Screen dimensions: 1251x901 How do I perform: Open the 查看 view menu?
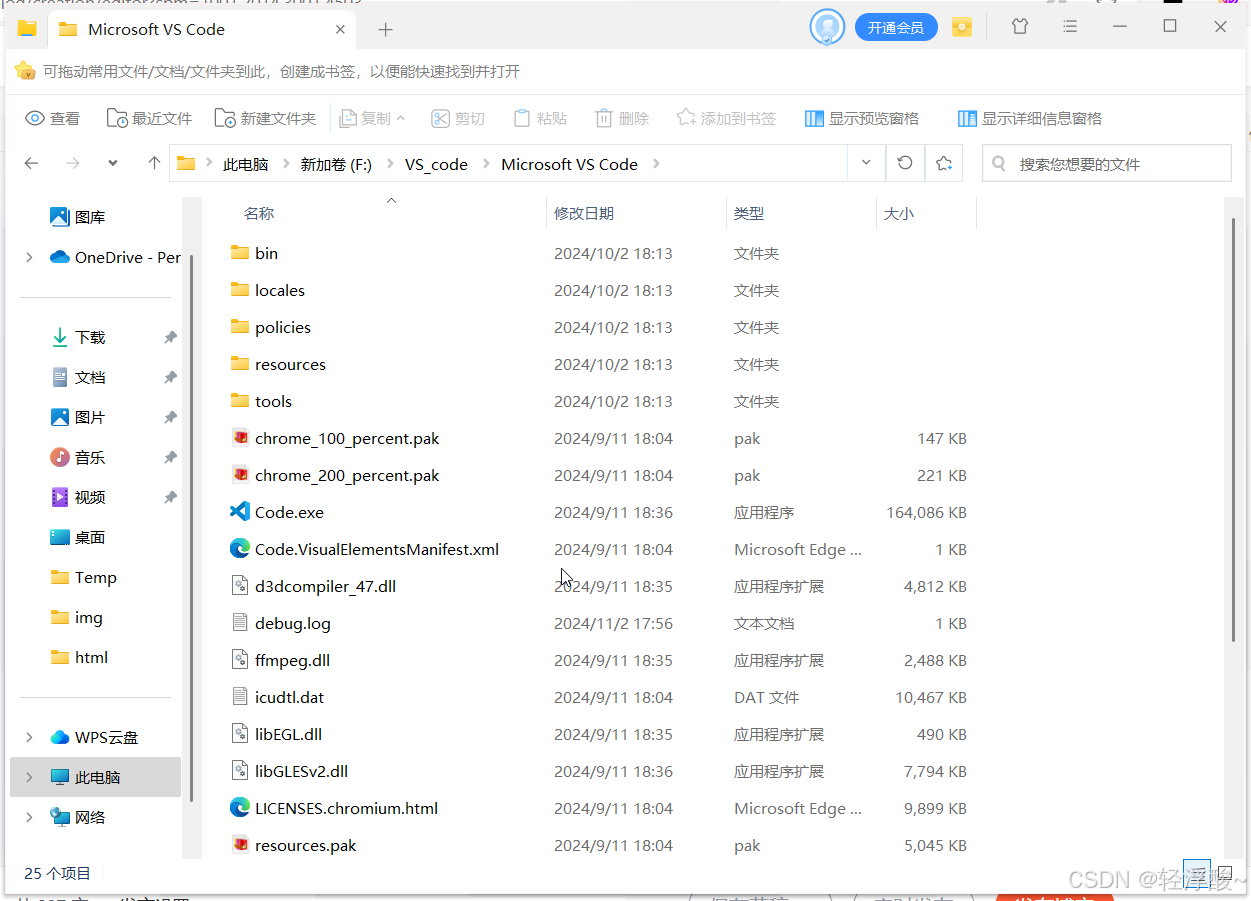tap(52, 118)
